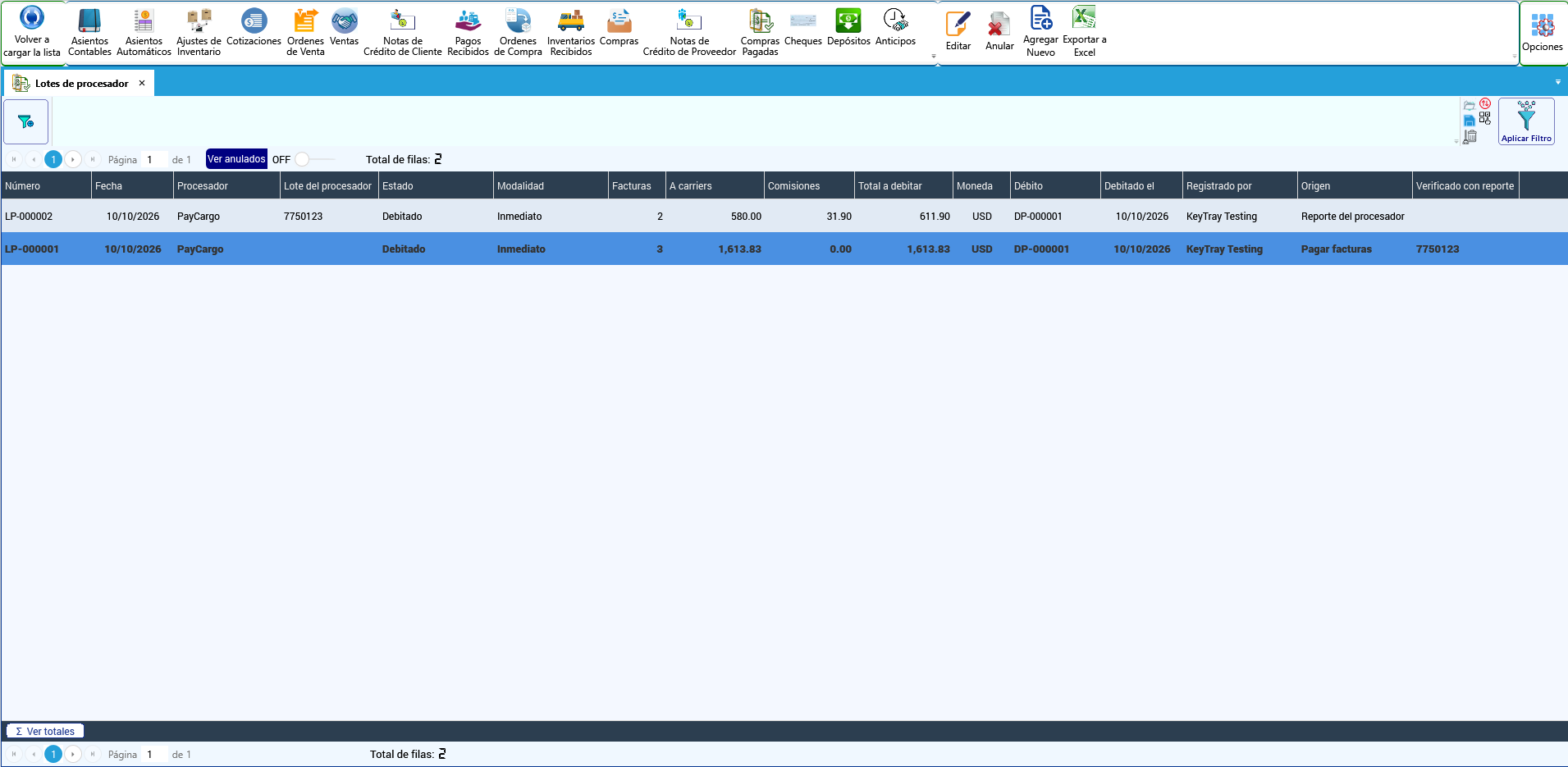This screenshot has width=1568, height=767.
Task: Expand the tab list dropdown arrow
Action: click(x=1558, y=82)
